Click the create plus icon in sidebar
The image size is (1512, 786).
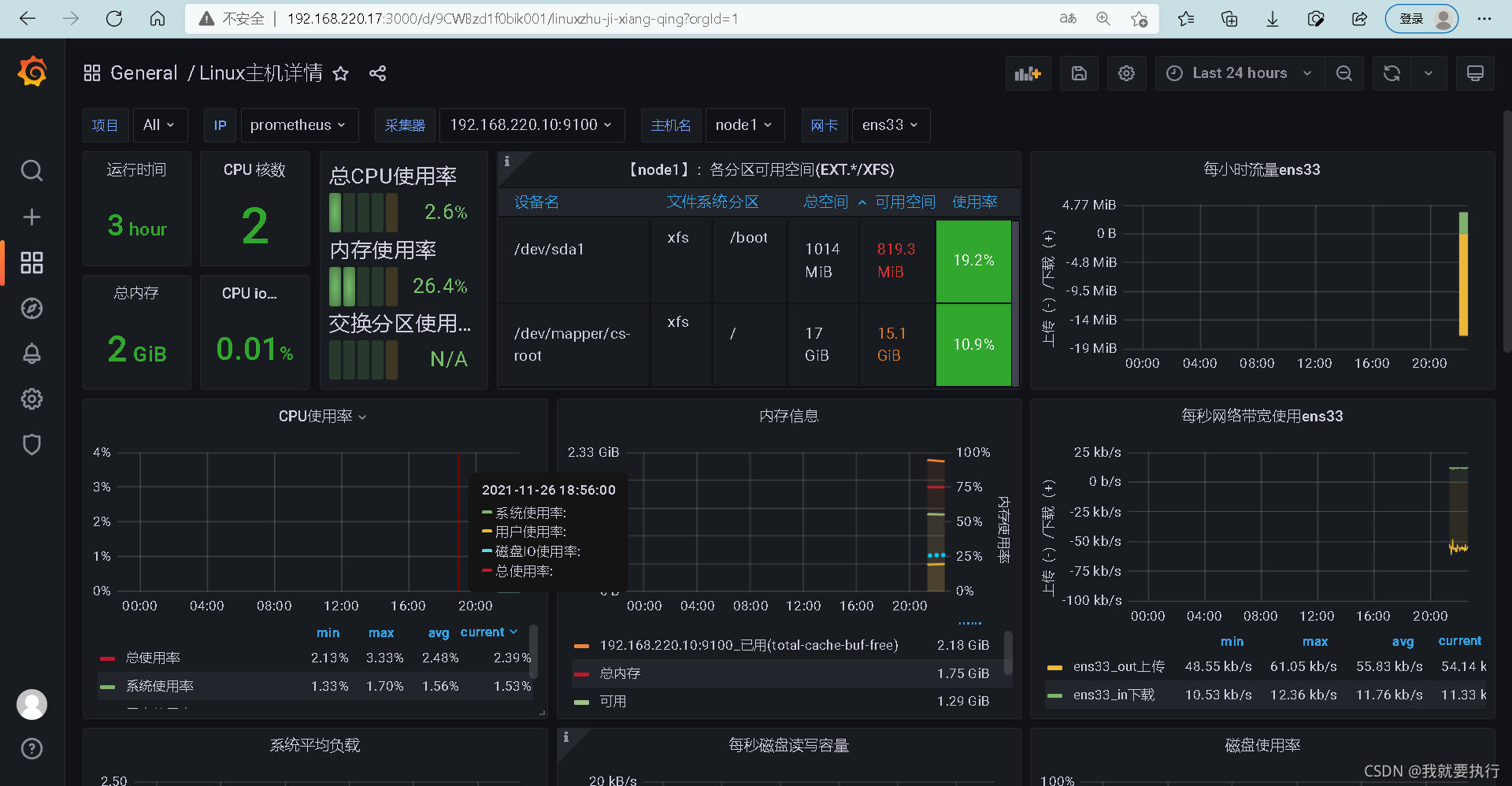pyautogui.click(x=31, y=217)
